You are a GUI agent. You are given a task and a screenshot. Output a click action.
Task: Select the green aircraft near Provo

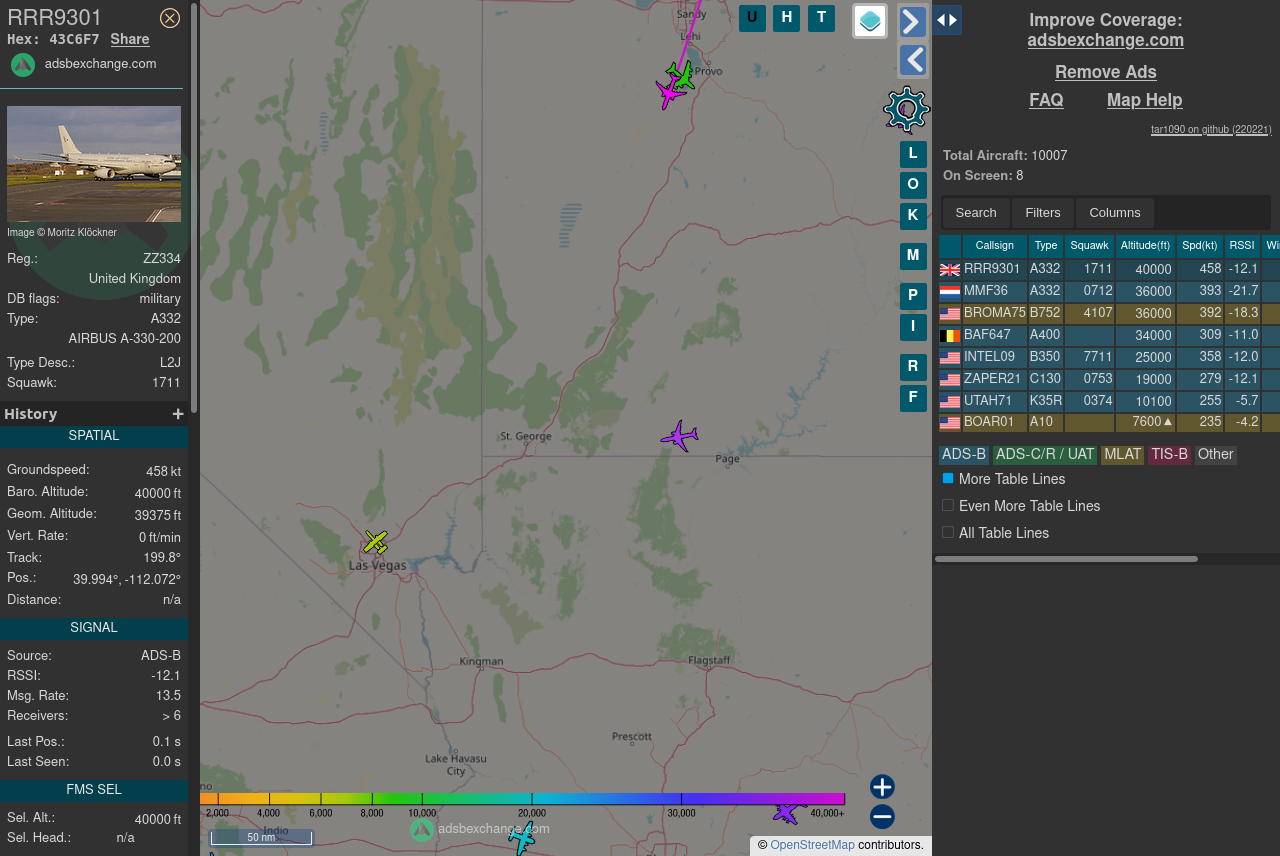point(683,75)
